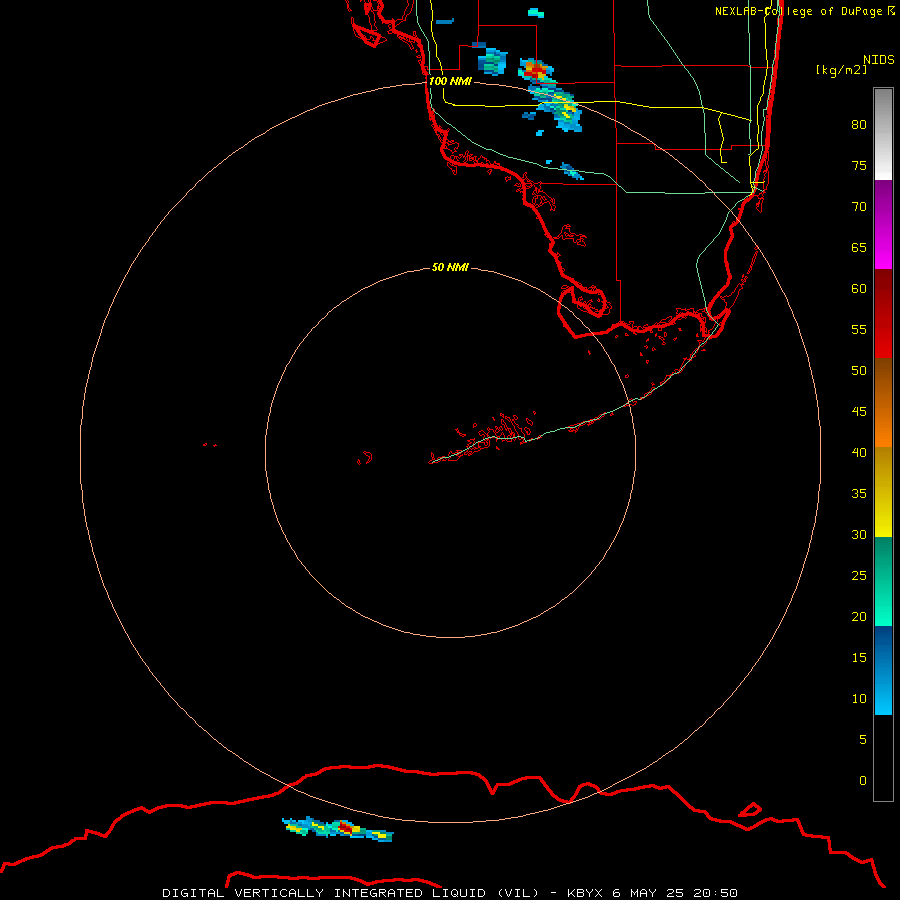Click the 80 value on the VIL scale

(859, 125)
